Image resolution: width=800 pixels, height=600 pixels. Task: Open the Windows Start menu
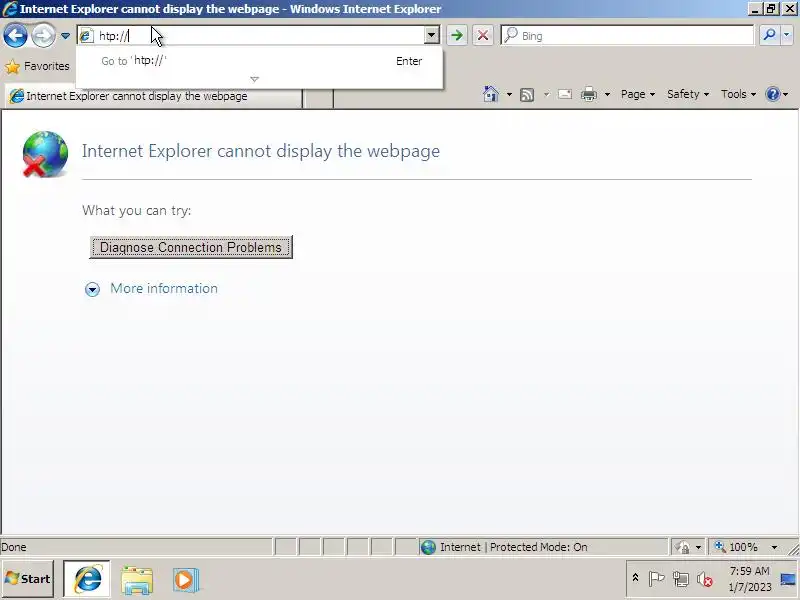pos(28,579)
